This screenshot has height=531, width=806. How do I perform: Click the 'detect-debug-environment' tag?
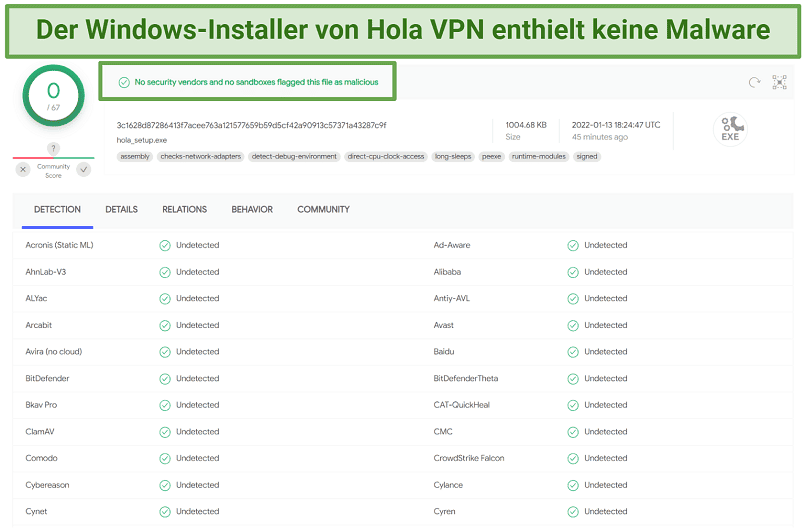(294, 157)
